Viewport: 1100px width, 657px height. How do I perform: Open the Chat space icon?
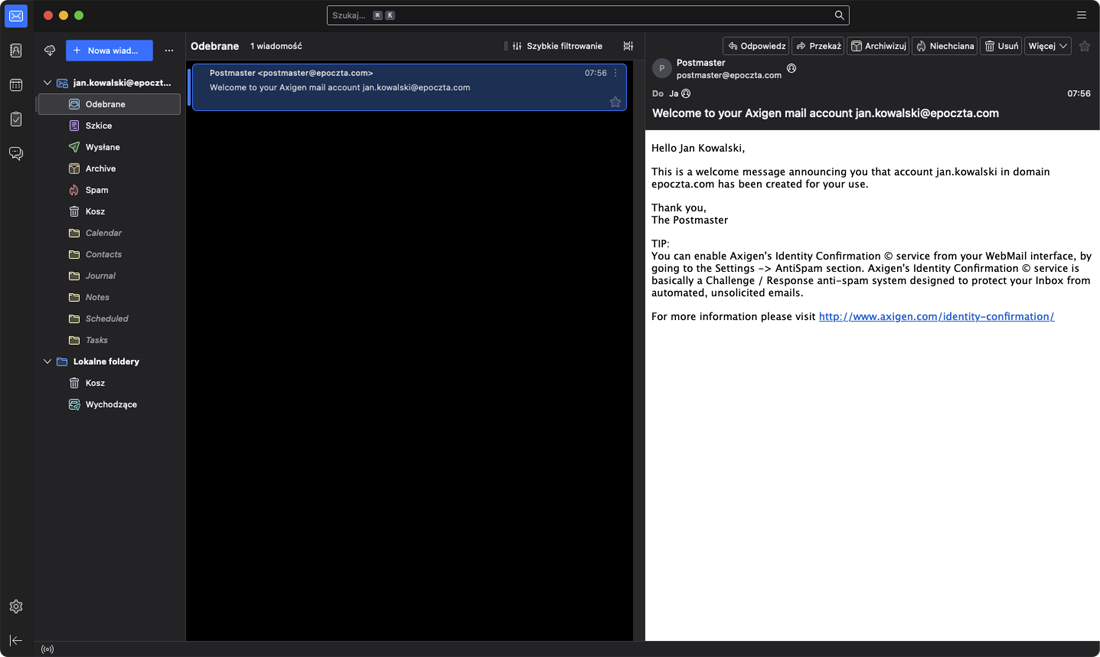coord(16,154)
